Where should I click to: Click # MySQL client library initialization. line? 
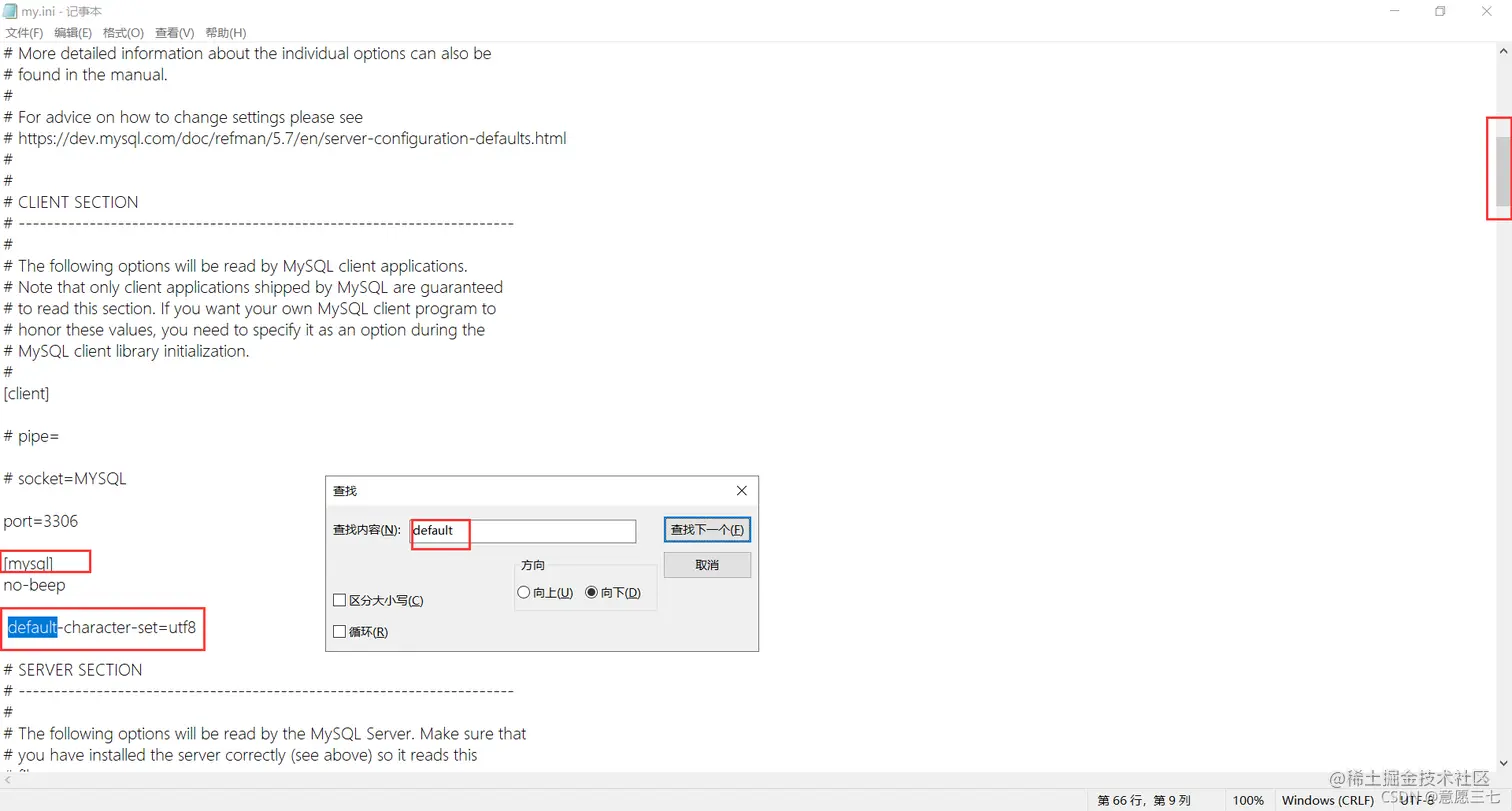click(127, 351)
